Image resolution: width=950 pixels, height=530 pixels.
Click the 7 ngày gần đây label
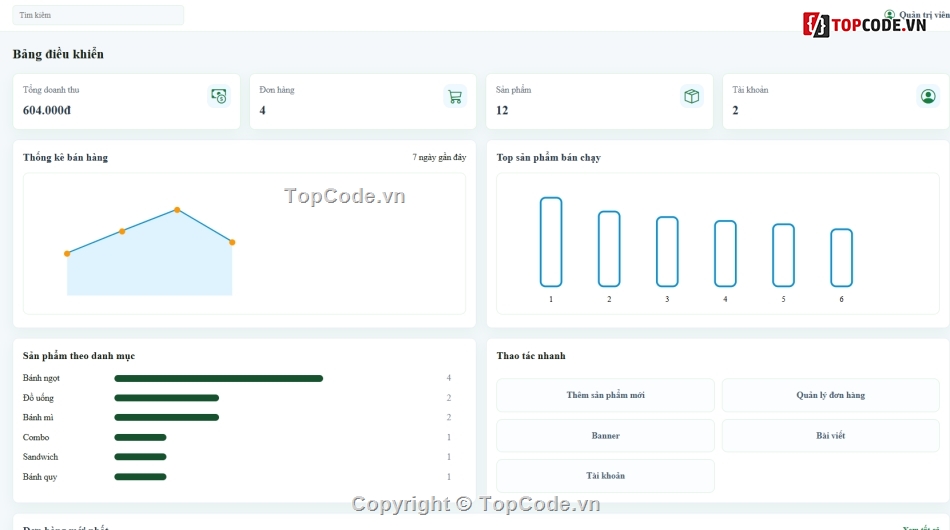439,157
